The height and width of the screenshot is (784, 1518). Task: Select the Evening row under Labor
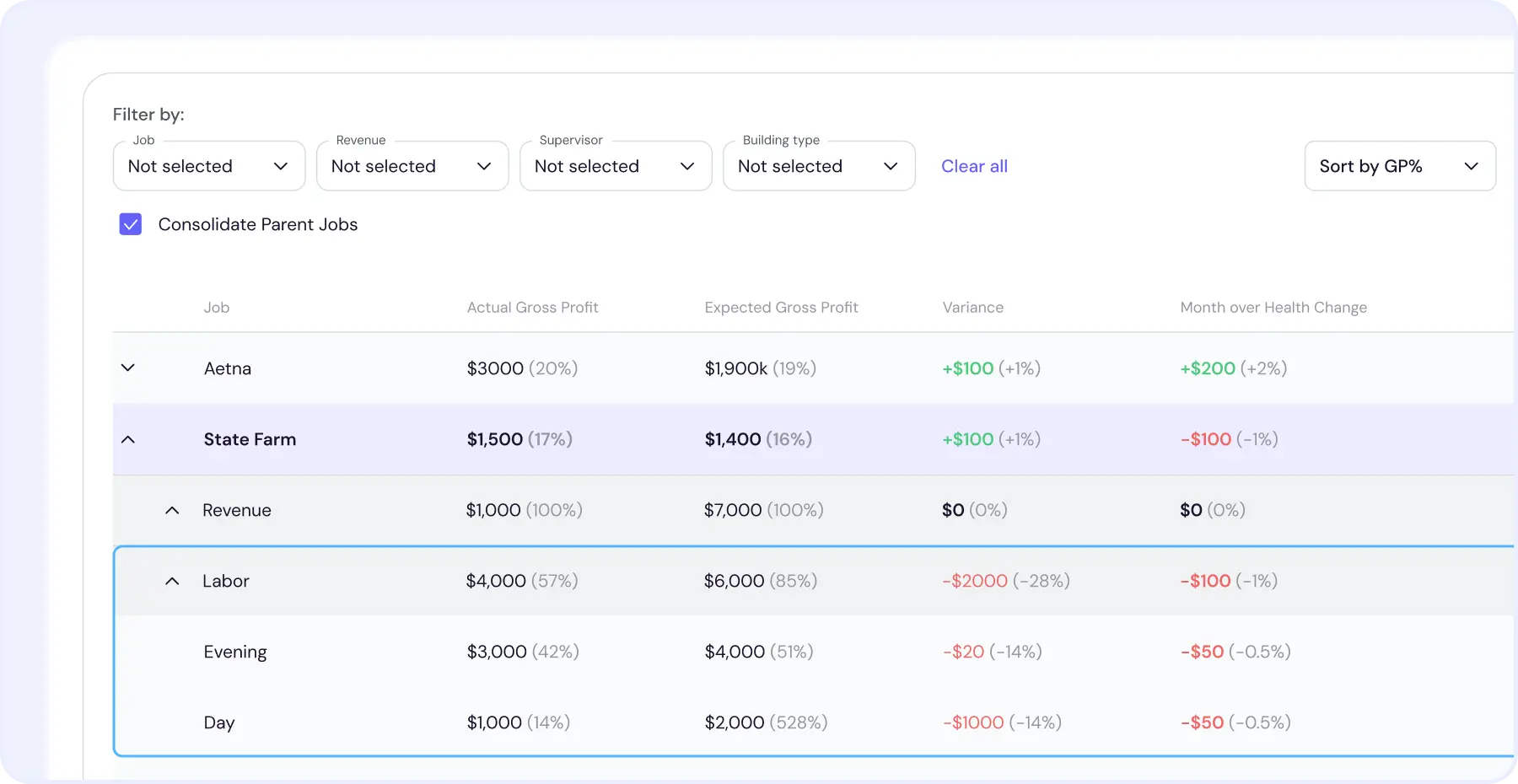tap(235, 652)
